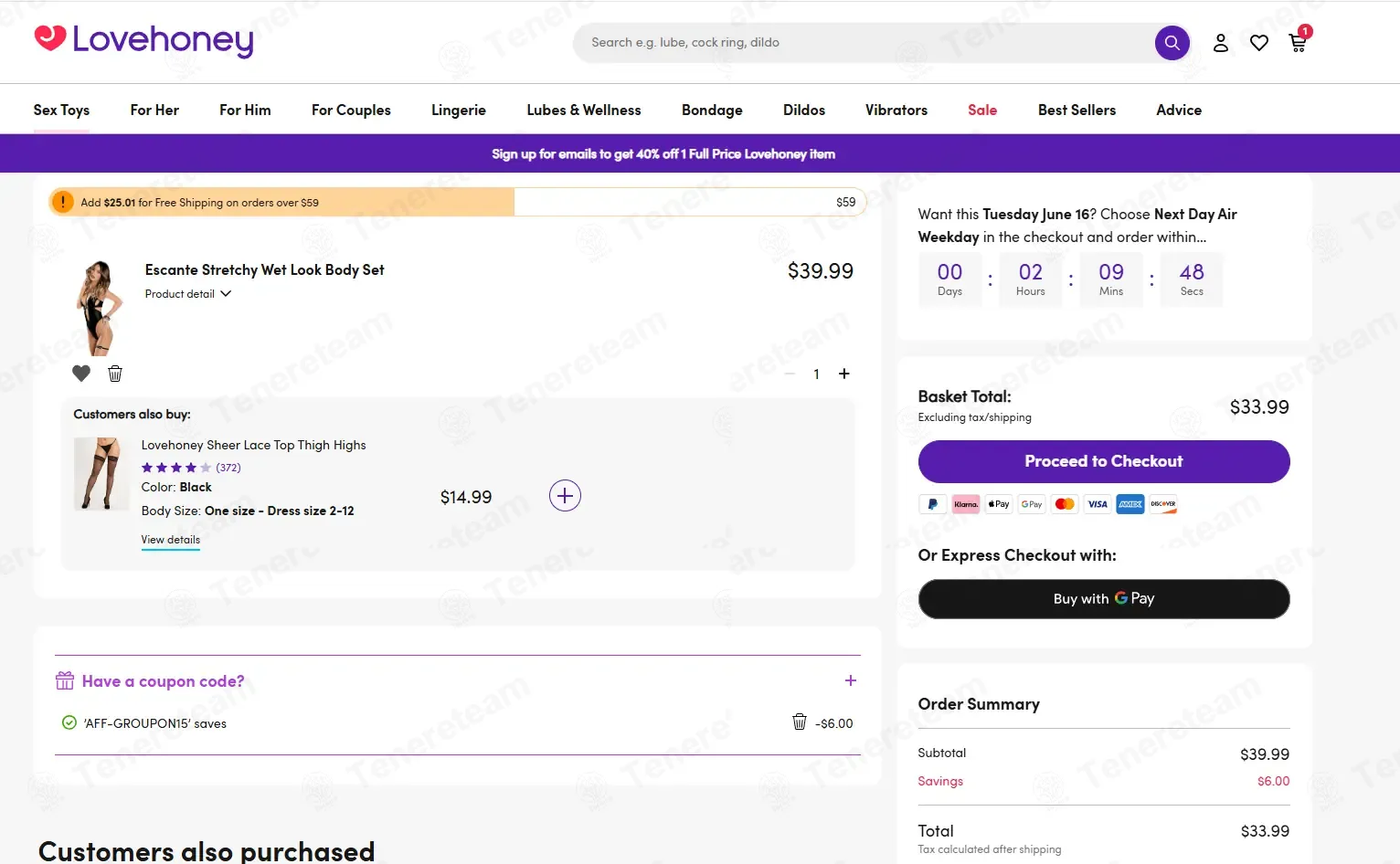Open the Thigh Highs product thumbnail
1400x864 pixels.
pos(101,473)
